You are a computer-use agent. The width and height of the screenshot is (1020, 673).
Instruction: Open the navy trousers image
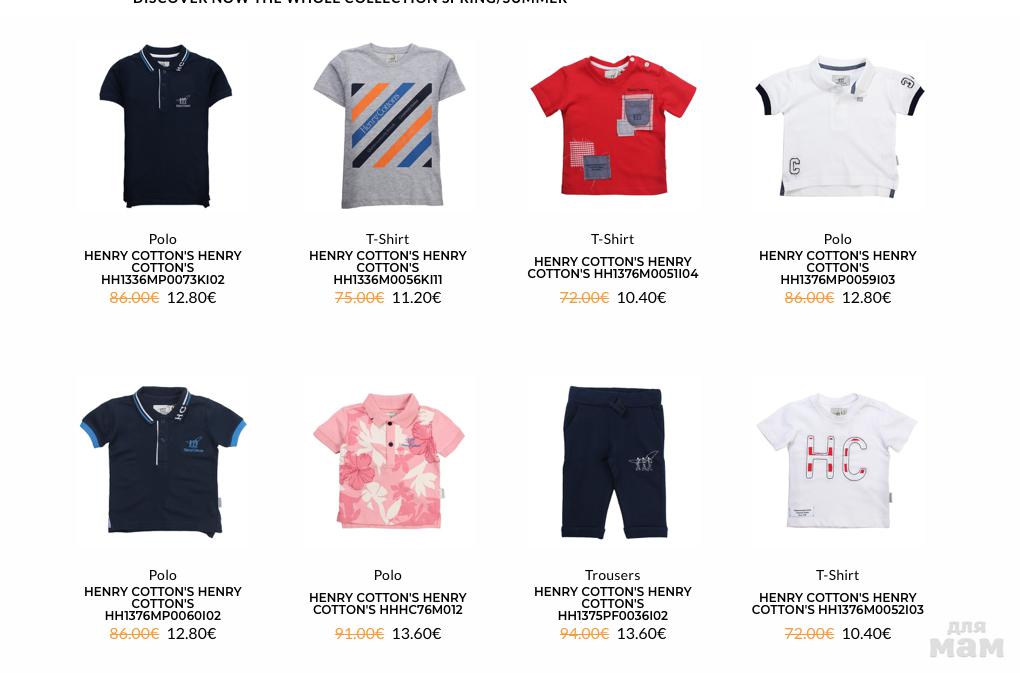pos(613,462)
